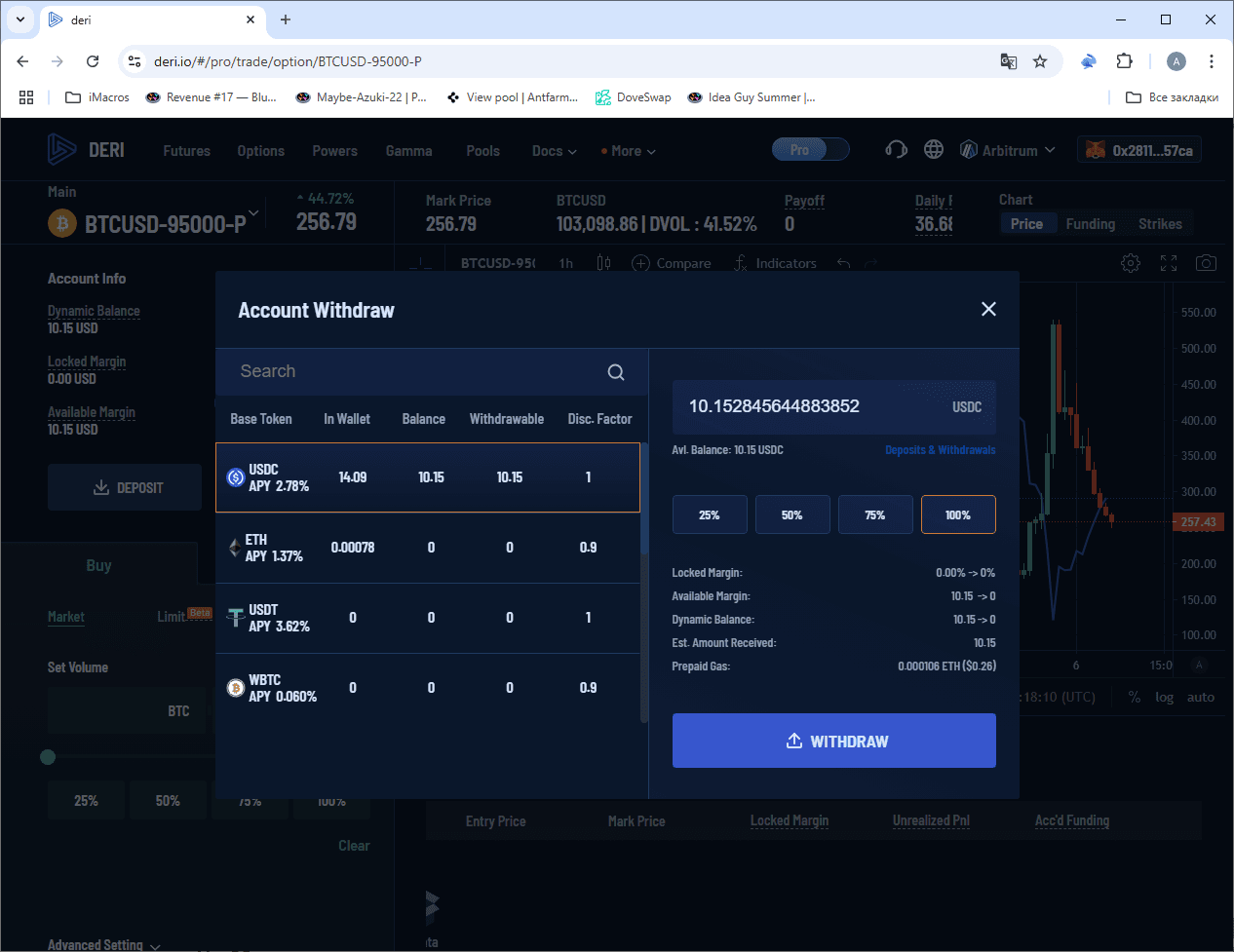Open the Powers page

point(334,151)
